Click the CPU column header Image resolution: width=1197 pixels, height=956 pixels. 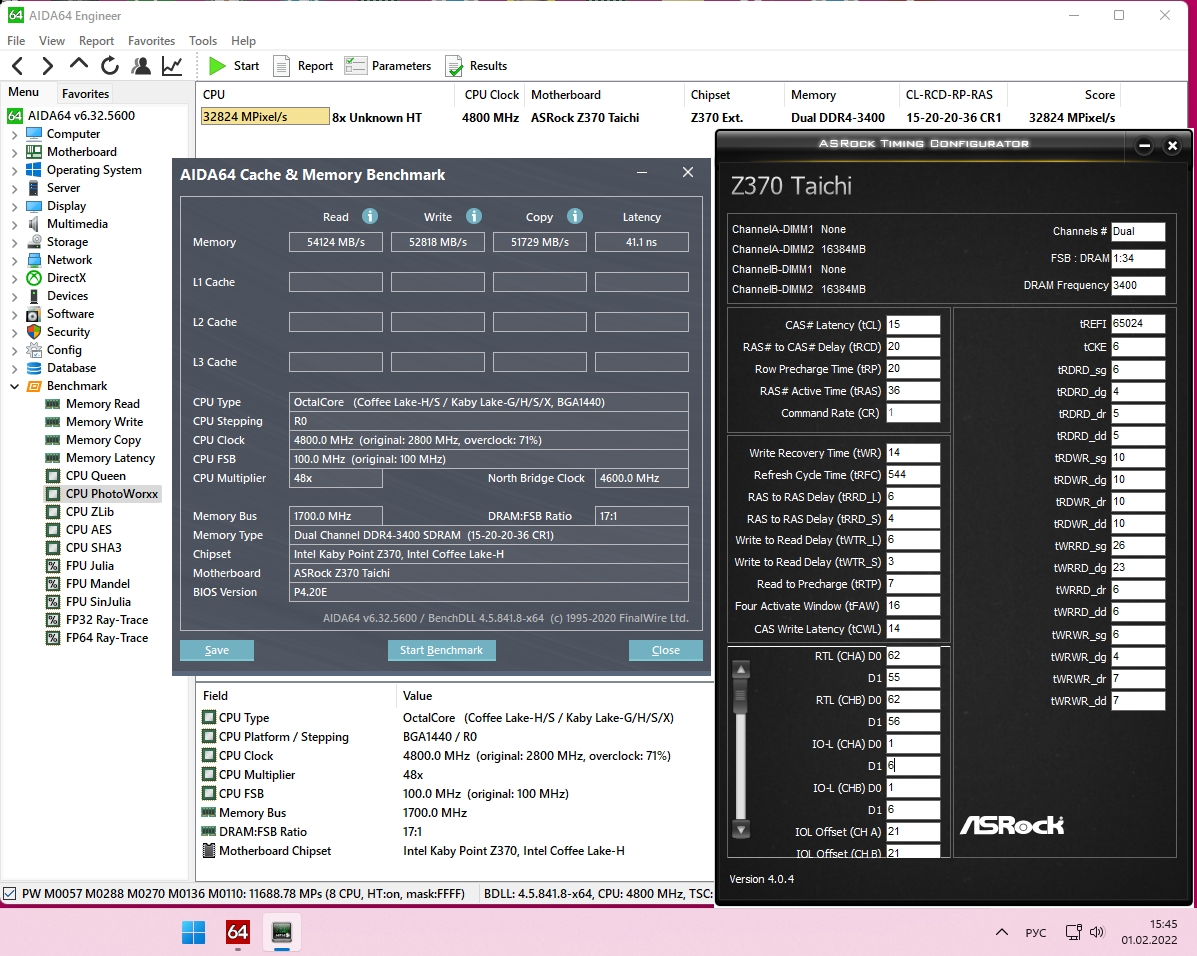[x=326, y=95]
